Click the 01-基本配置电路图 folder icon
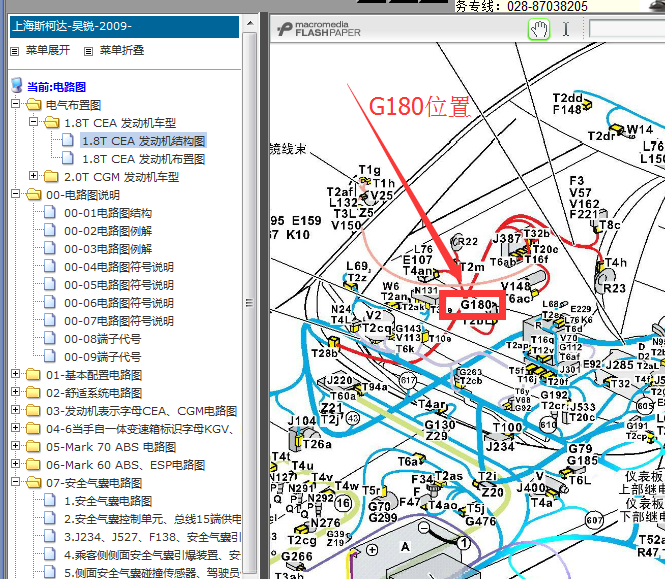The width and height of the screenshot is (665, 579). tap(34, 374)
